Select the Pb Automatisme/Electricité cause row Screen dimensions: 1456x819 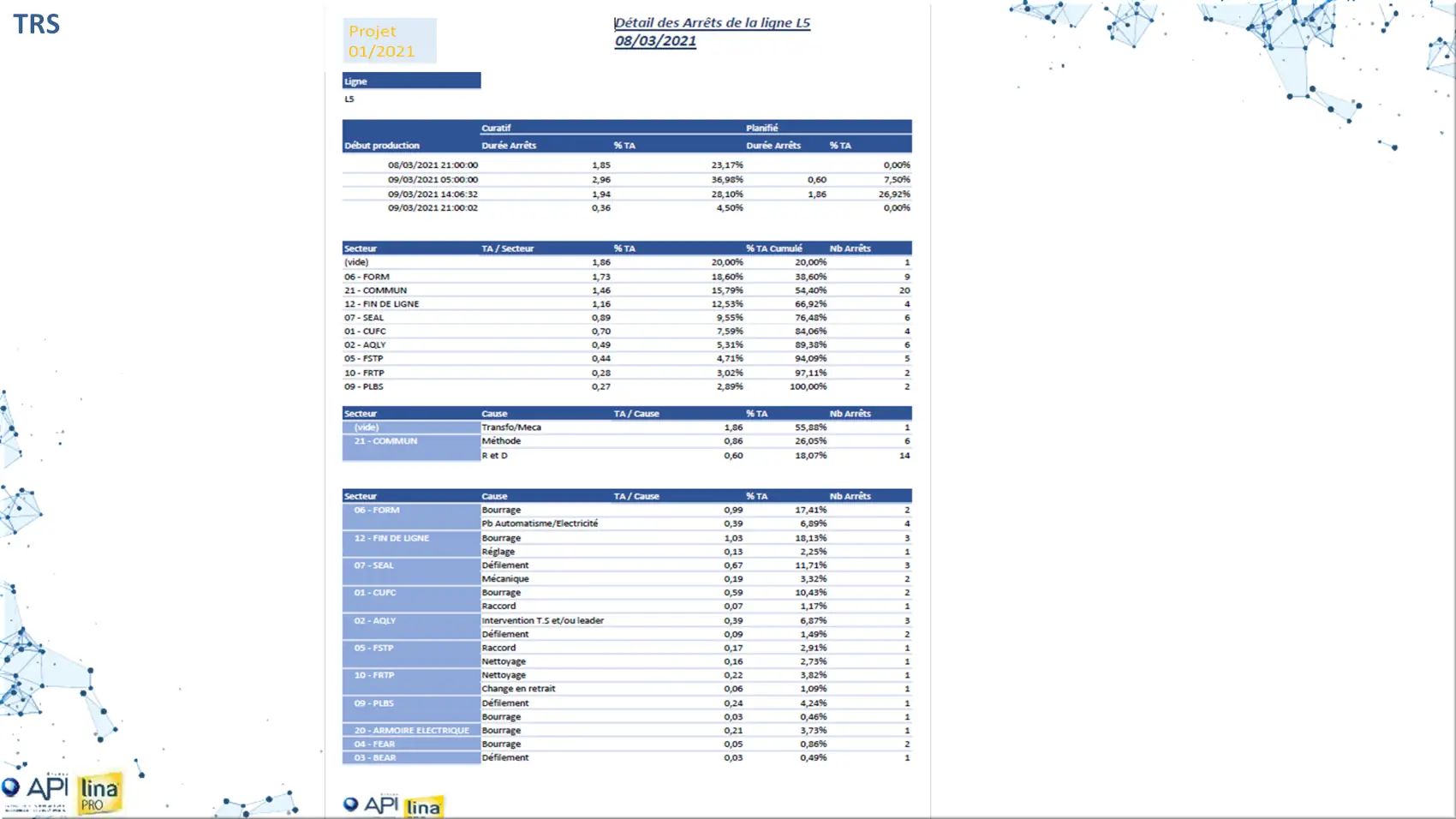tap(540, 523)
